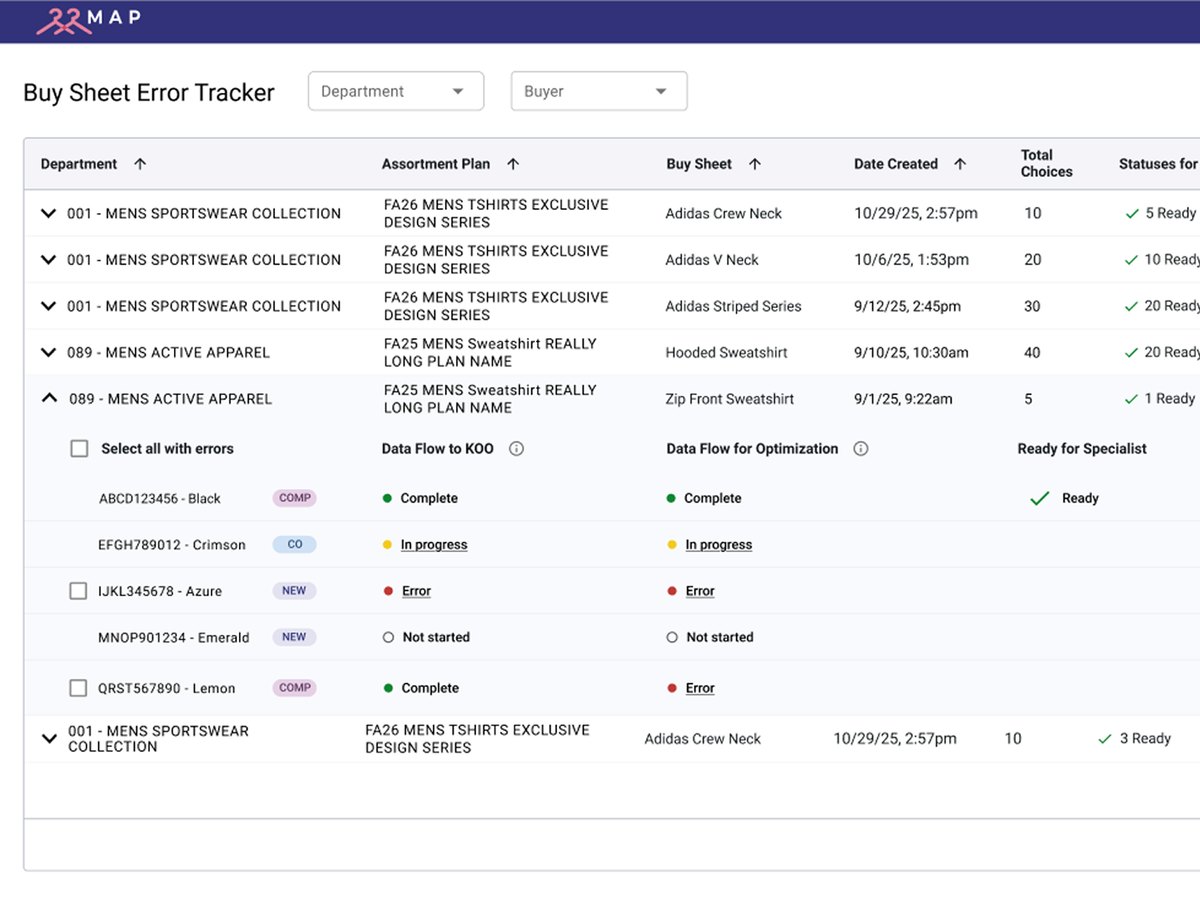Click the 1 Ready status text

point(1170,398)
